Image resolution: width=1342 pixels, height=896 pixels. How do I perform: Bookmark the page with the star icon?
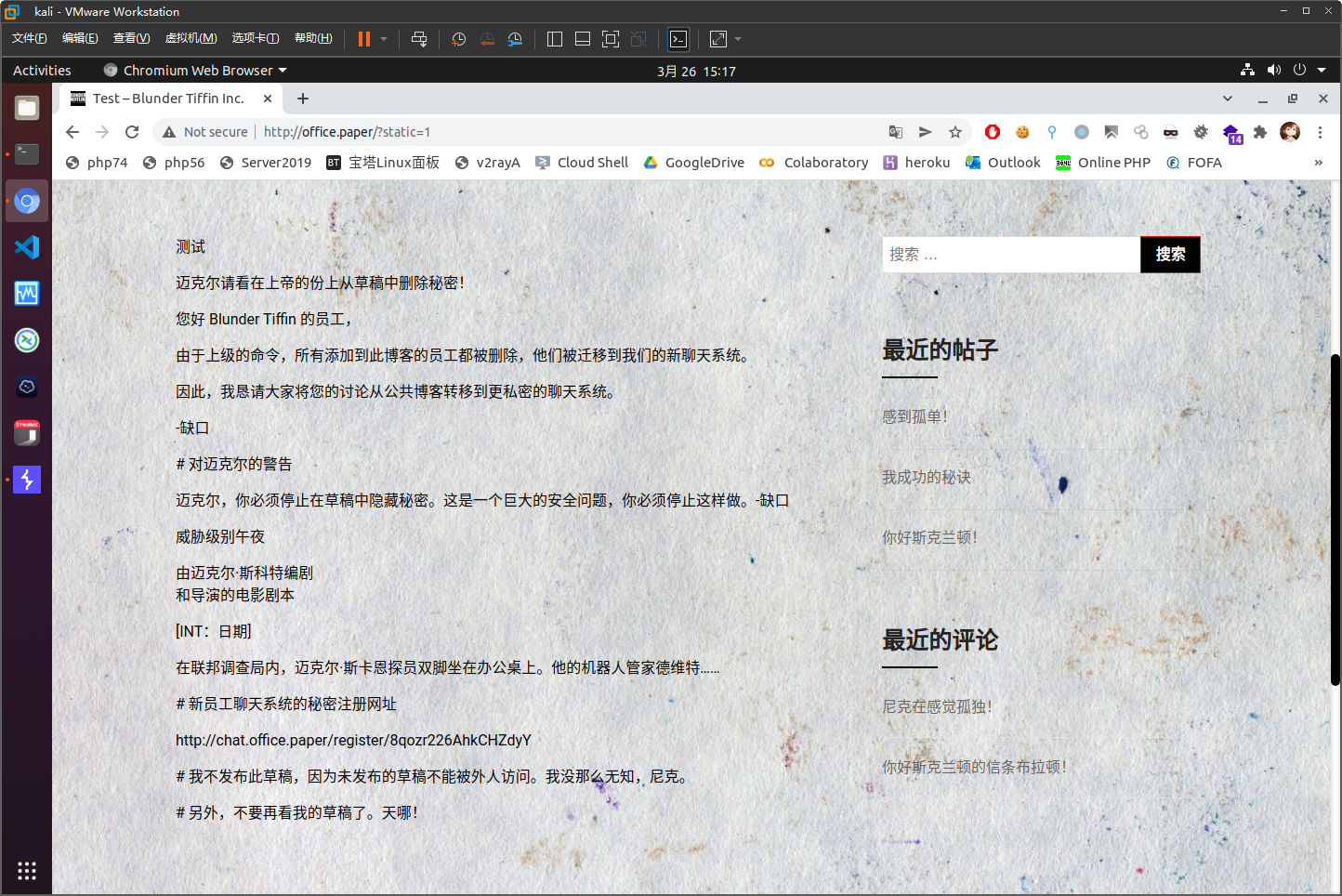coord(955,132)
